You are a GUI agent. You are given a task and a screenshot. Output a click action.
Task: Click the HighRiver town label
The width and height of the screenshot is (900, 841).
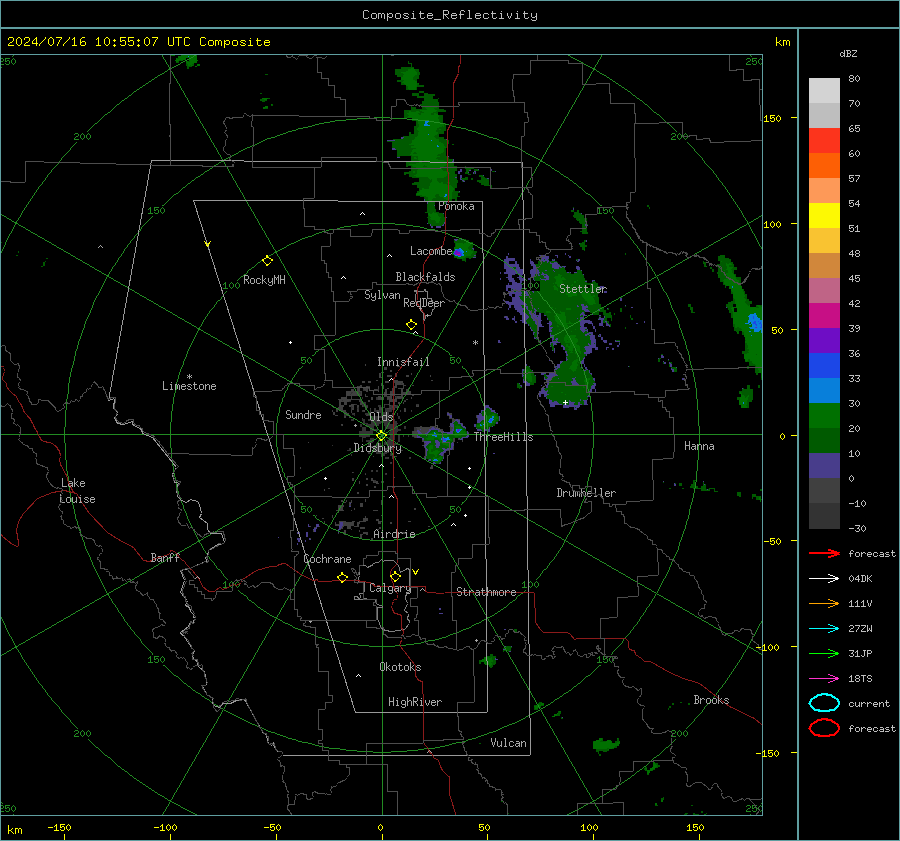click(415, 702)
